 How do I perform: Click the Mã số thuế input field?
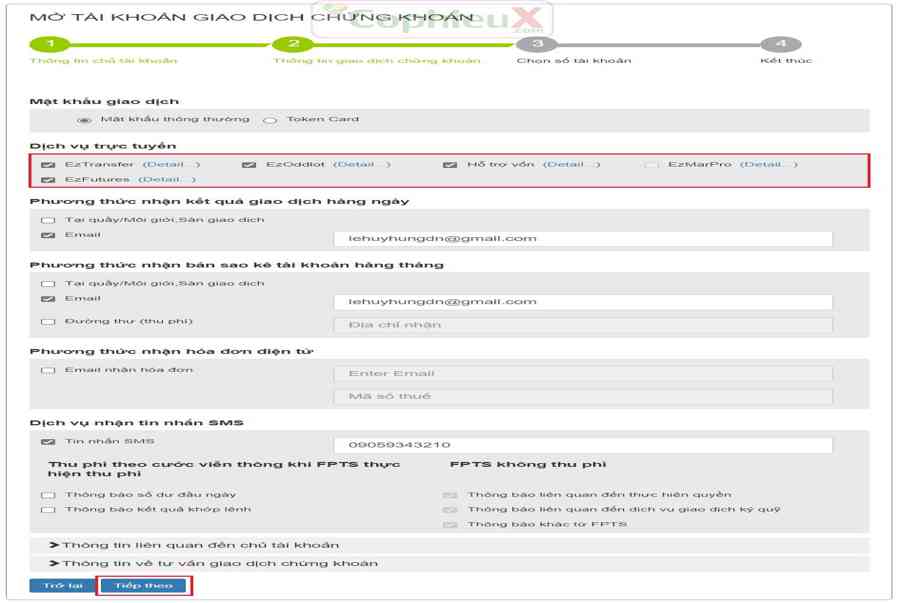[582, 397]
